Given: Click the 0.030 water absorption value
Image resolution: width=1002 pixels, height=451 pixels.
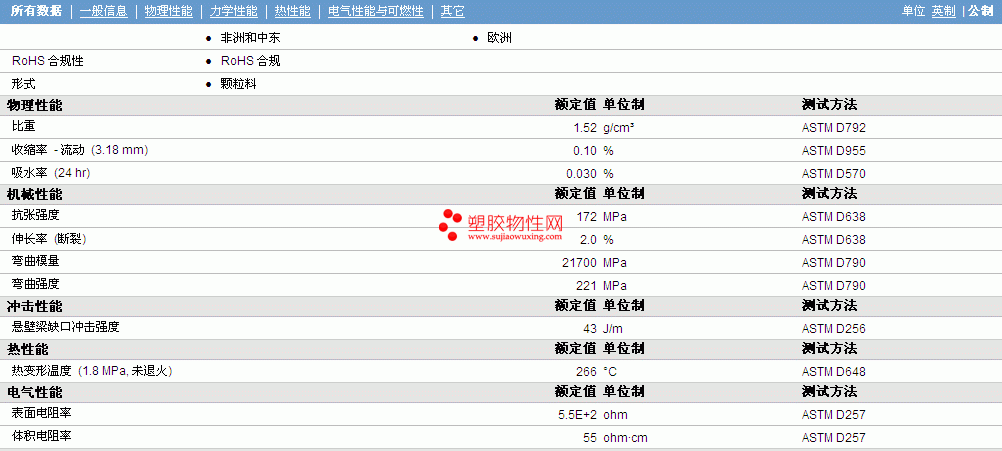Looking at the screenshot, I should pyautogui.click(x=582, y=174).
